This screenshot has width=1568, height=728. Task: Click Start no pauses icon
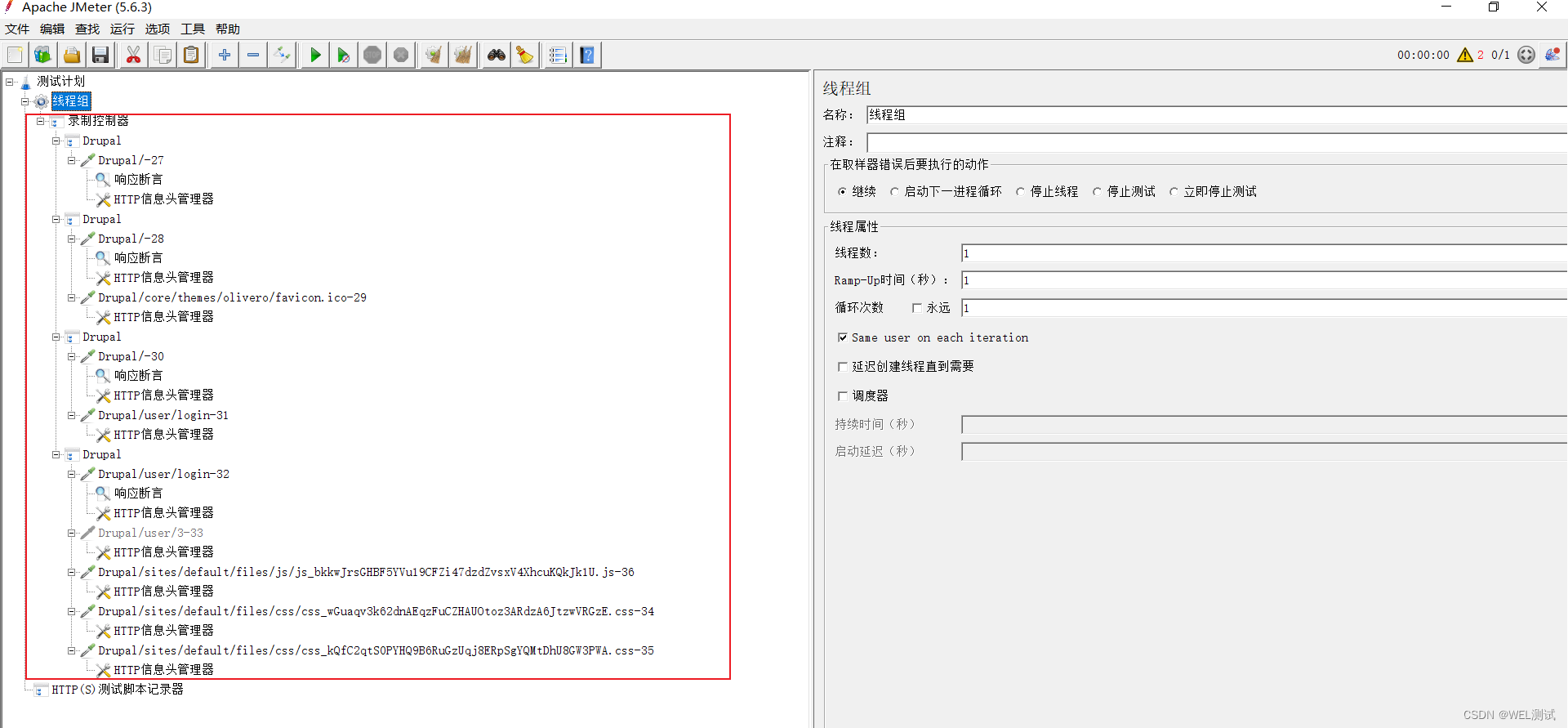coord(343,55)
